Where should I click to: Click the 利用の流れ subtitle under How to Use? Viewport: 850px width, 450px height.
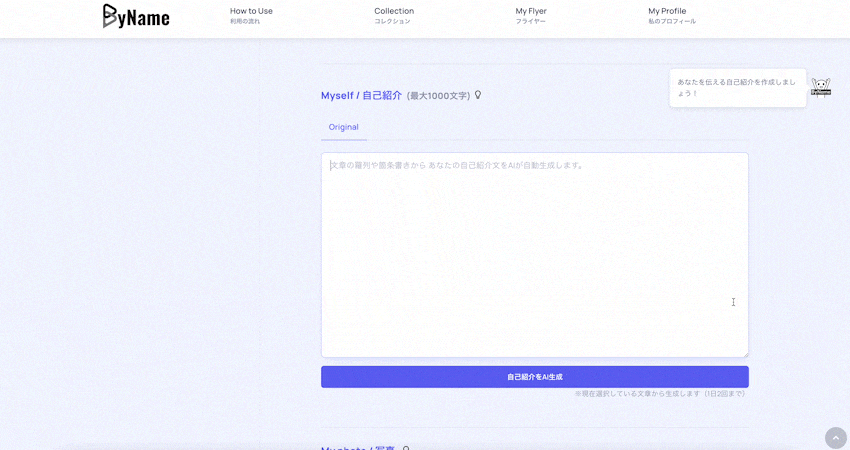[x=245, y=22]
